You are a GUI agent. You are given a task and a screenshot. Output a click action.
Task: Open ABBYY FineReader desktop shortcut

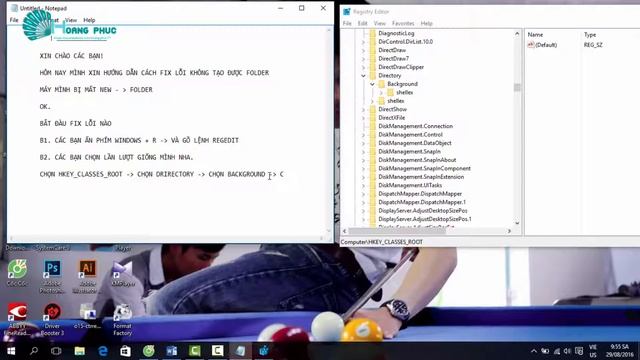[x=17, y=319]
